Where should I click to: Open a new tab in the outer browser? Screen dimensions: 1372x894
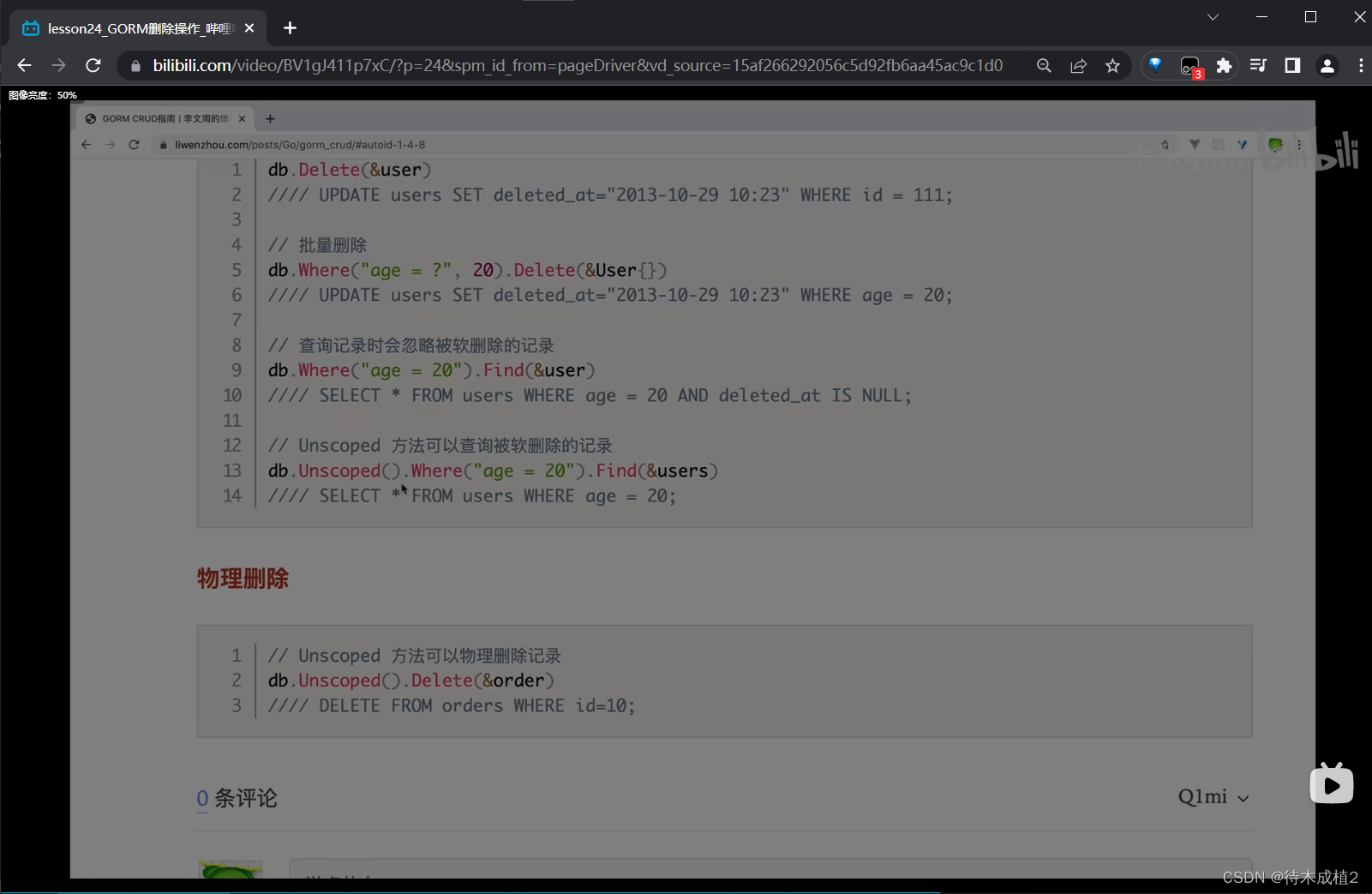pyautogui.click(x=290, y=28)
